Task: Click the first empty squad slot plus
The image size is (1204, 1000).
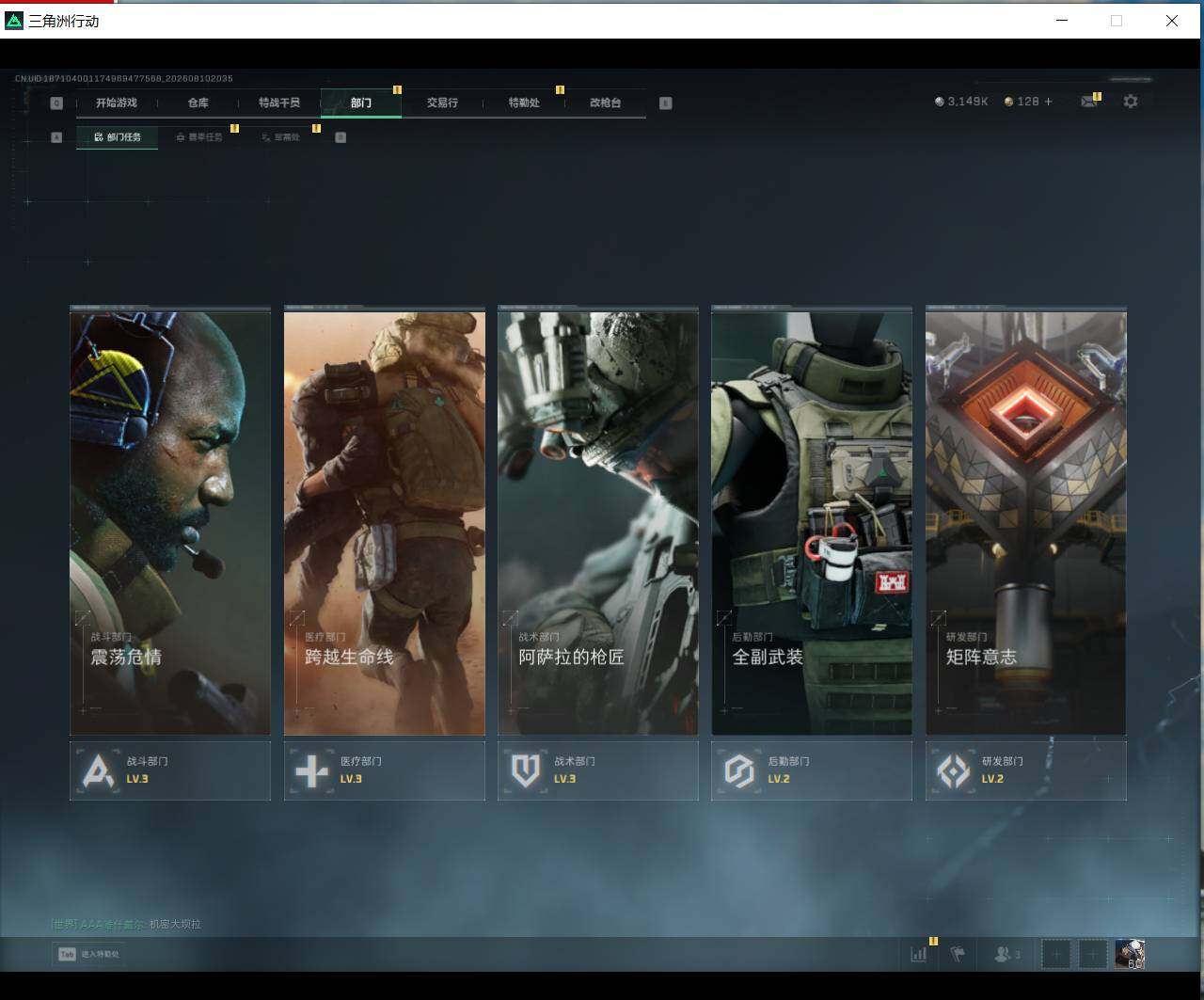Action: 1056,954
